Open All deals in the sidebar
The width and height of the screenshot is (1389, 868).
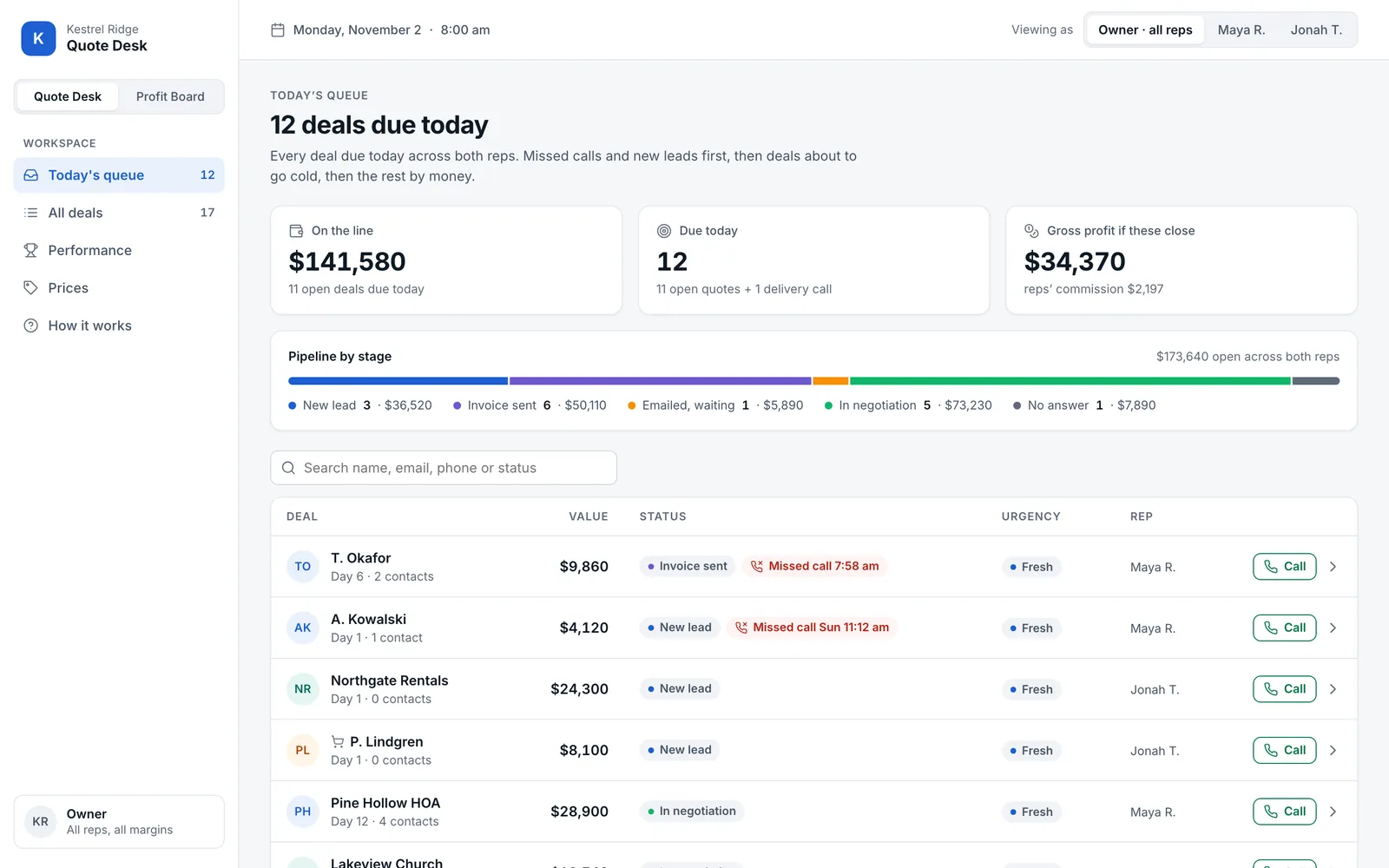(x=119, y=213)
